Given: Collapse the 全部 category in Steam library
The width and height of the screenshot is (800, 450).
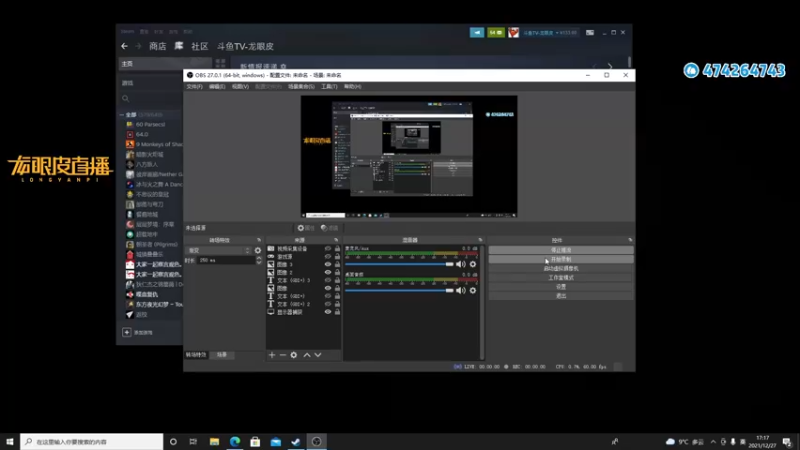Looking at the screenshot, I should pyautogui.click(x=122, y=115).
